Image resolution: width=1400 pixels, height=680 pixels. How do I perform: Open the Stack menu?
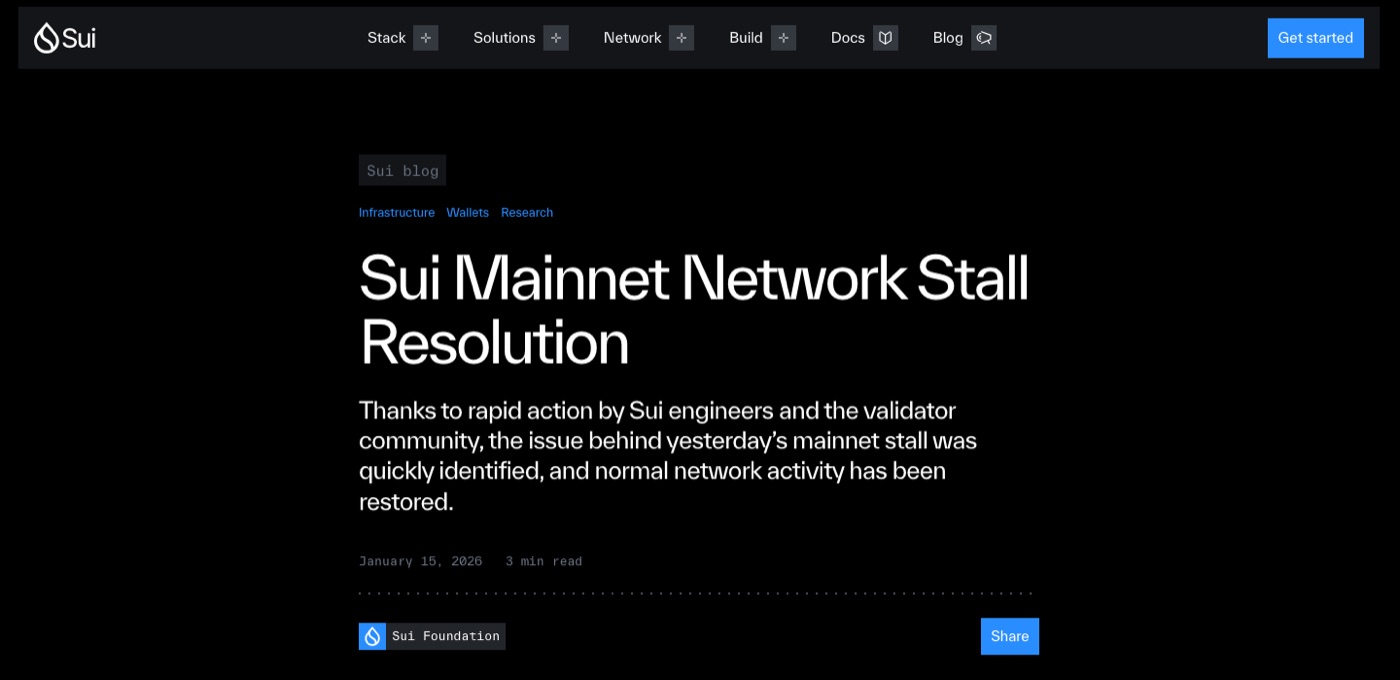click(x=386, y=38)
